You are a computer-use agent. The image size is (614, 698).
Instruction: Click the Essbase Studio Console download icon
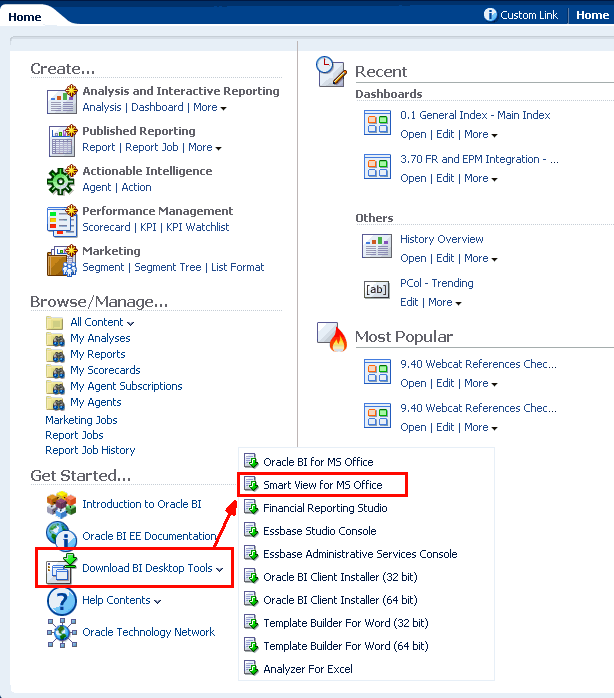[251, 530]
